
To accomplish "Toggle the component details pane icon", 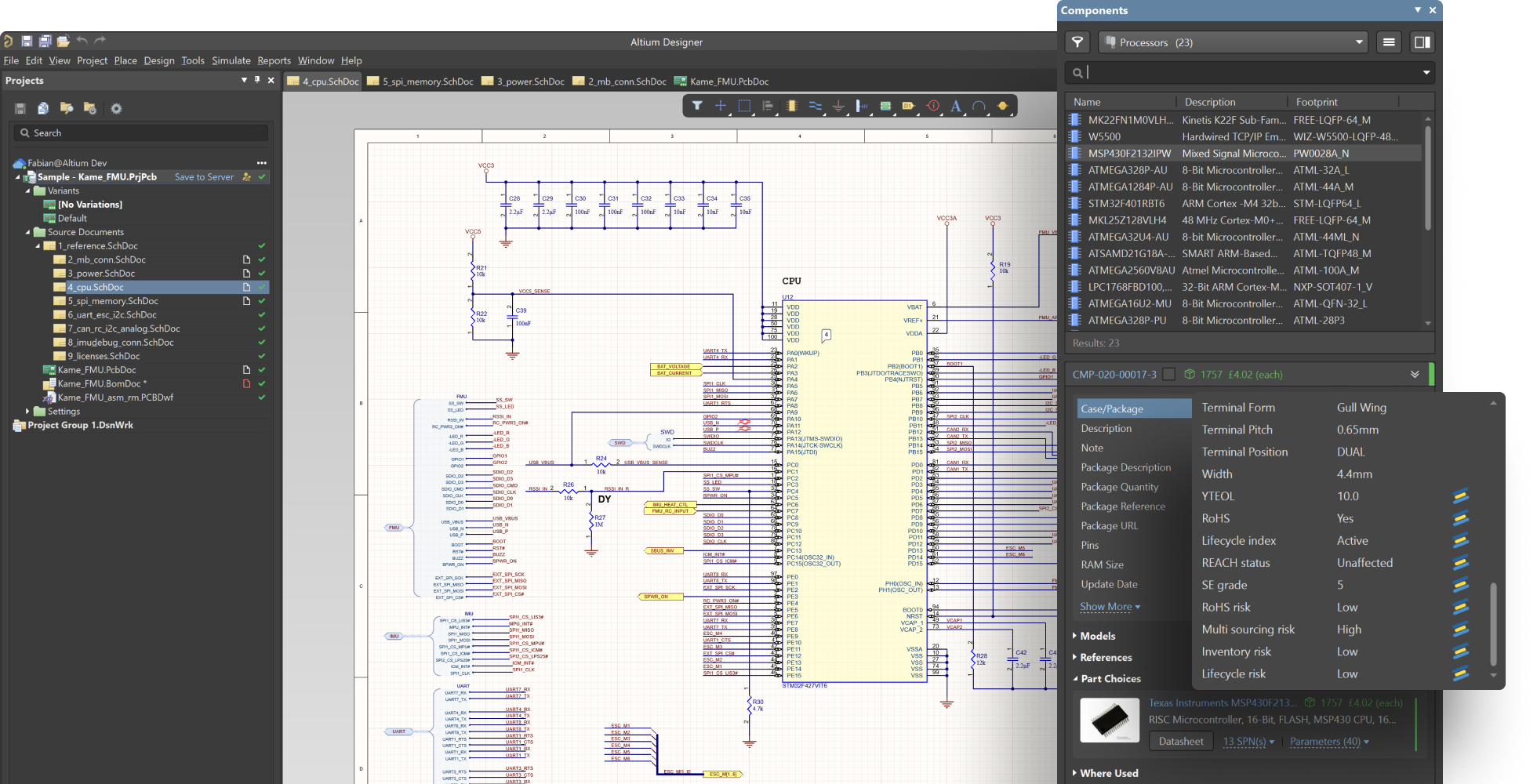I will pos(1421,42).
